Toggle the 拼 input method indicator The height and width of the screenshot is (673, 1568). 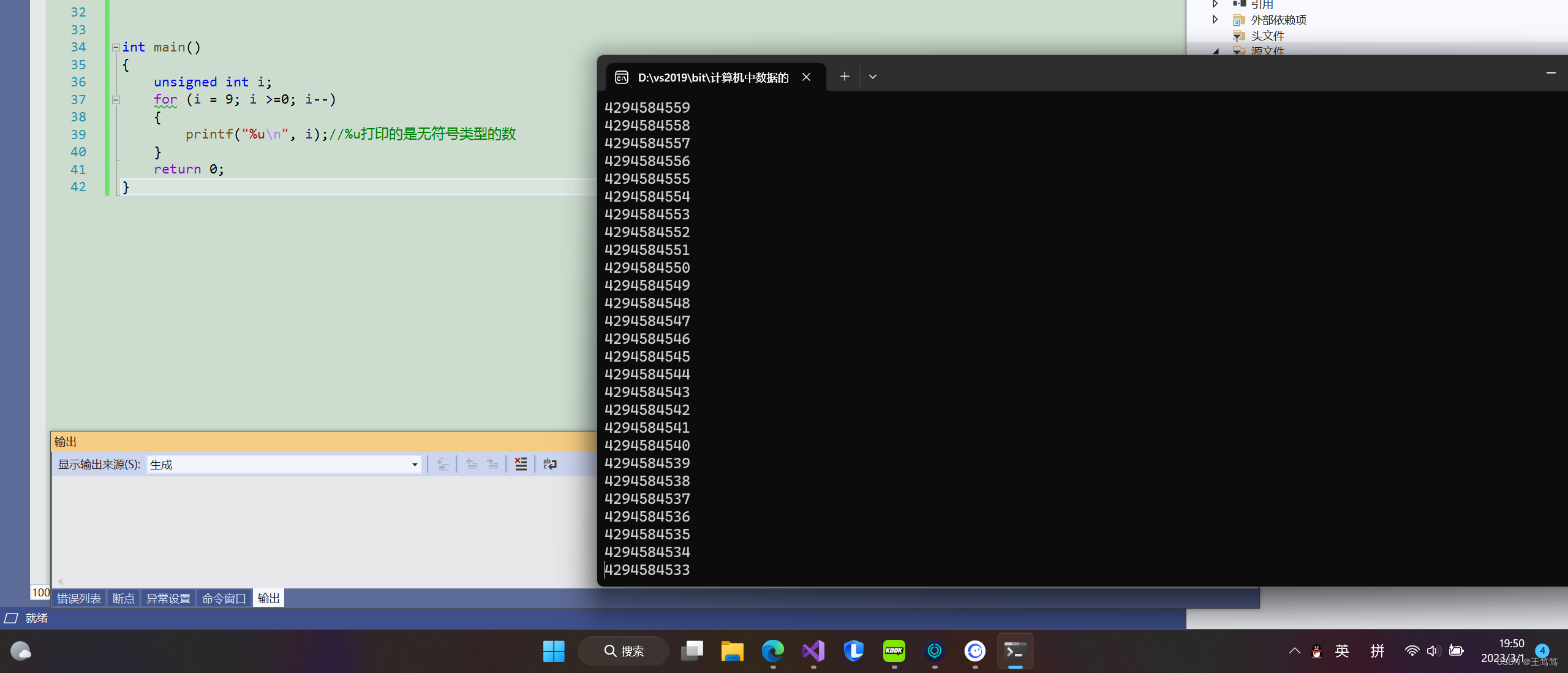coord(1378,651)
